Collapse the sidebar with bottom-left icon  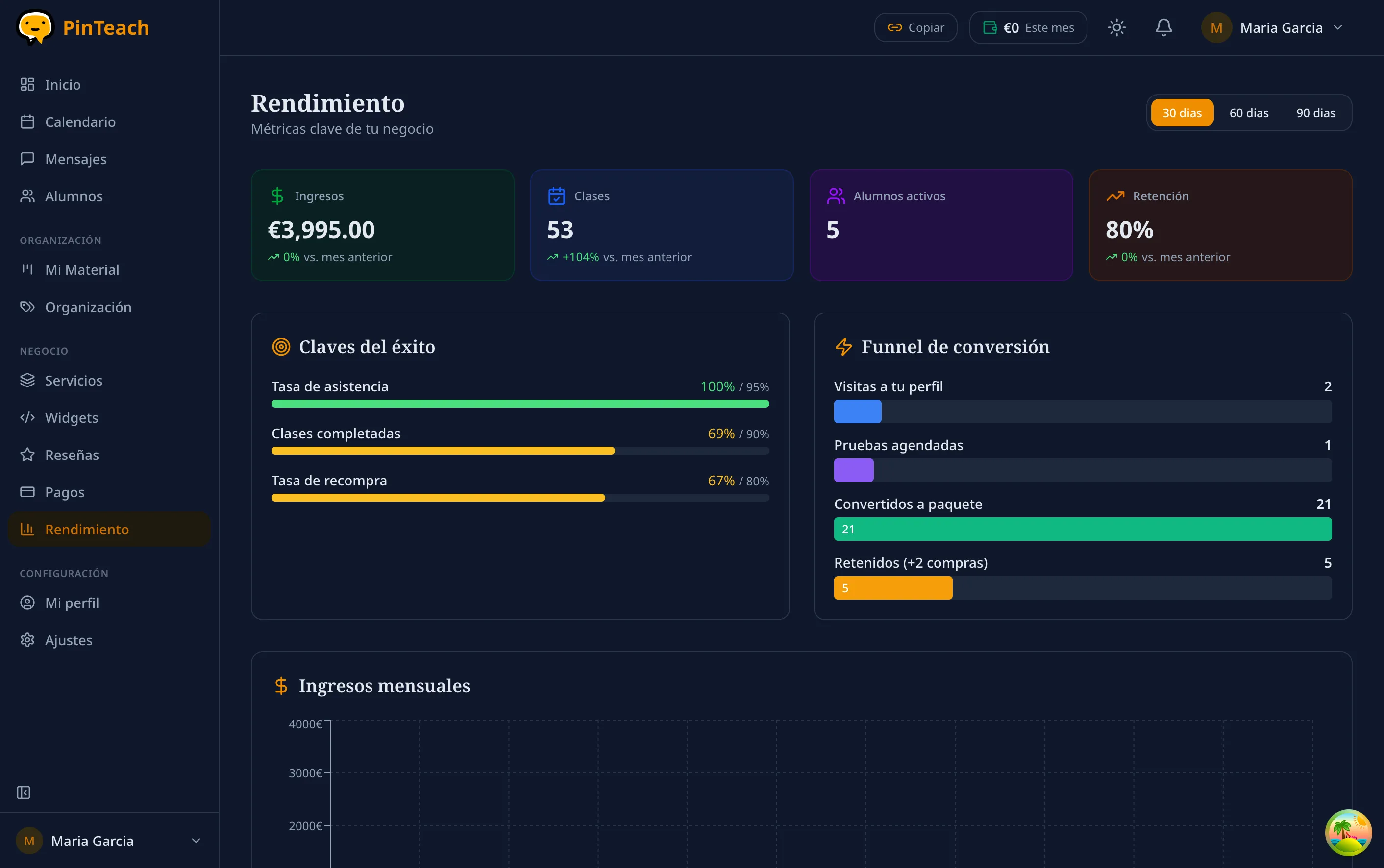click(24, 792)
